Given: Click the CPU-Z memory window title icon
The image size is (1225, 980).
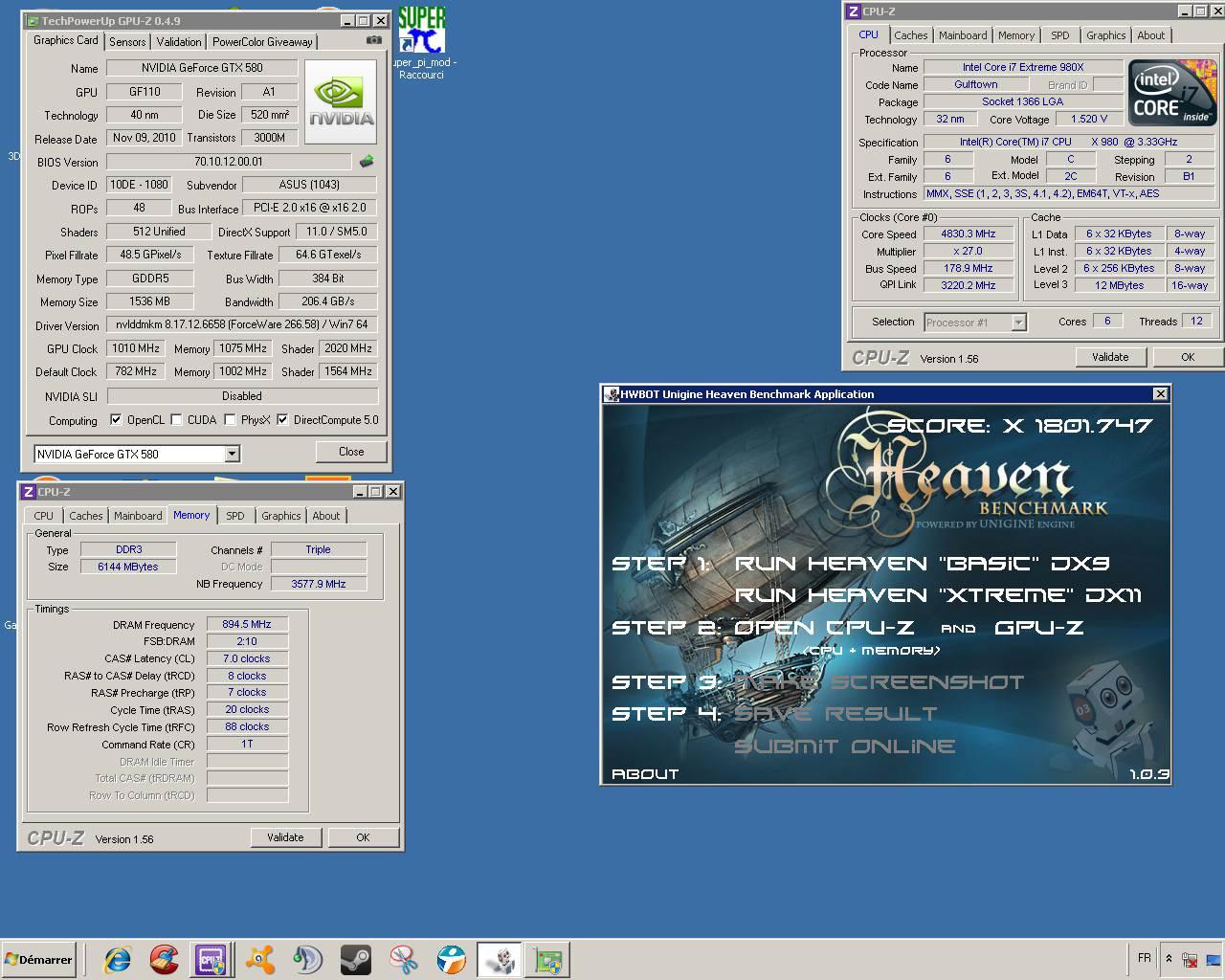Looking at the screenshot, I should coord(29,491).
